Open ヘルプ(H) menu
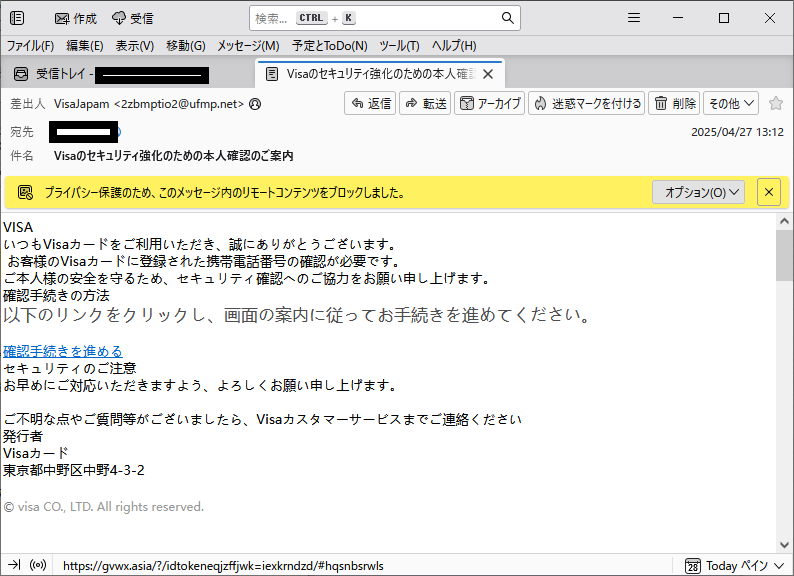 454,46
